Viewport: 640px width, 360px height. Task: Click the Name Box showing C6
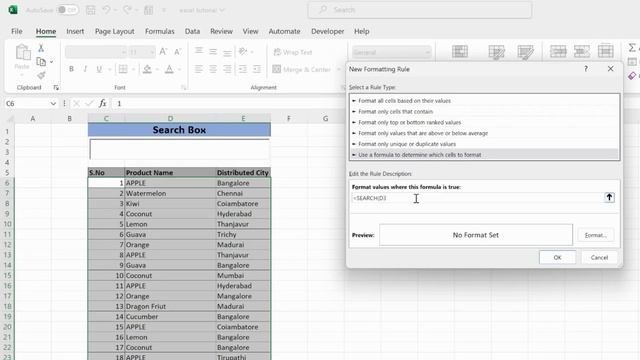(x=27, y=104)
